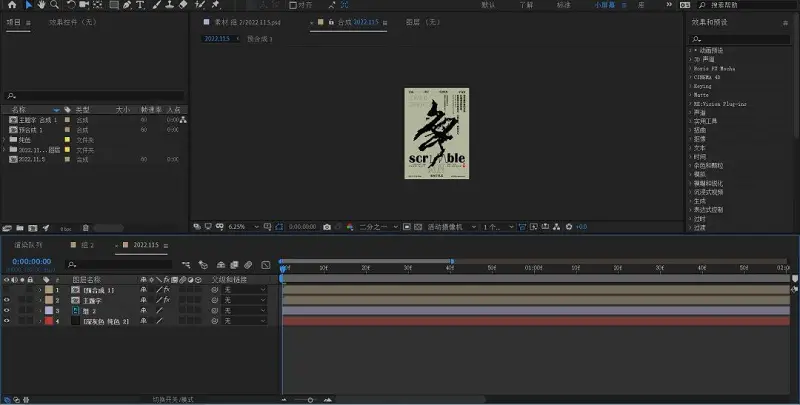
Task: Click the new folder icon in Project panel
Action: [x=19, y=229]
